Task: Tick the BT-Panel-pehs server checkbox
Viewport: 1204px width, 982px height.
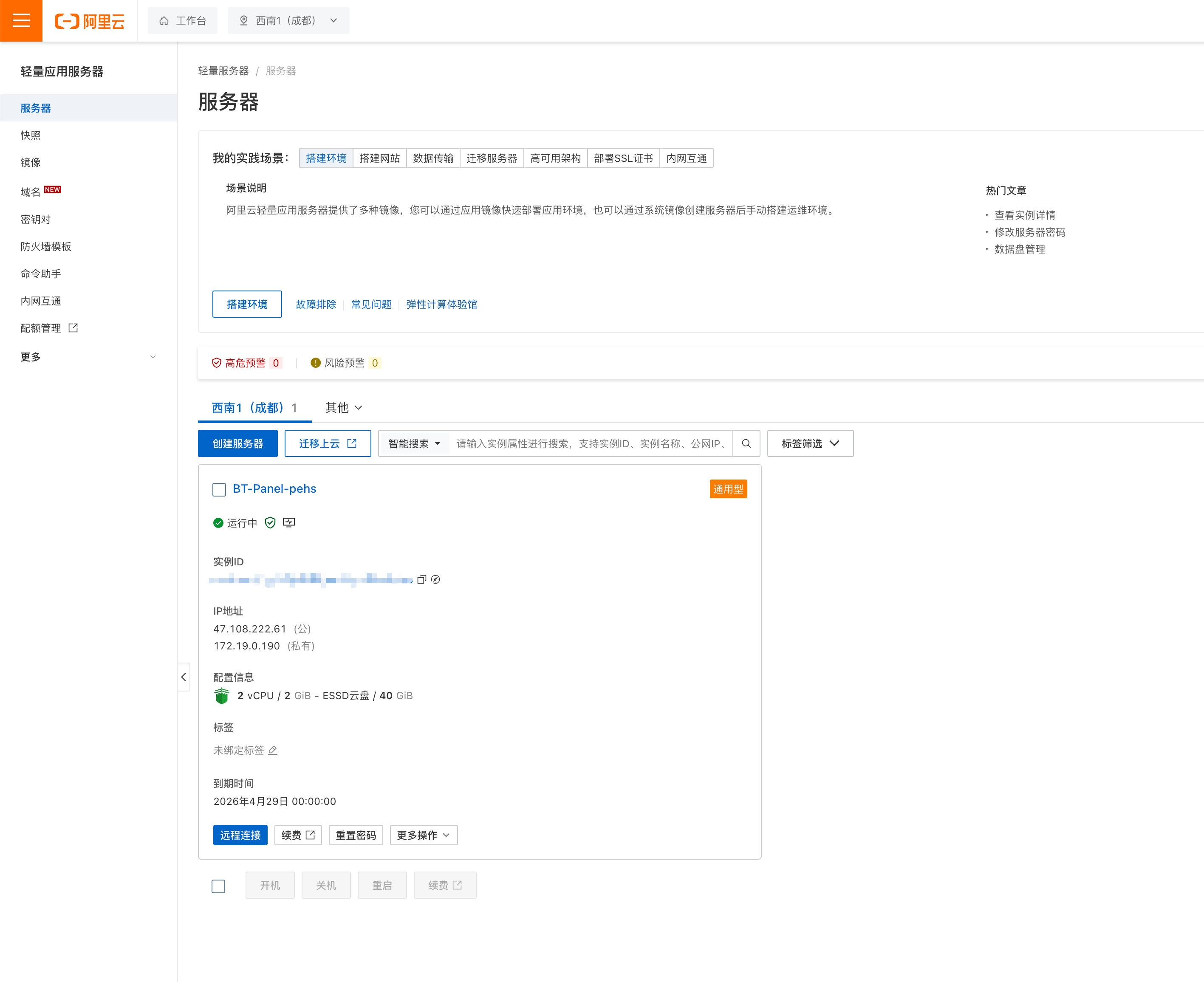Action: [x=219, y=489]
